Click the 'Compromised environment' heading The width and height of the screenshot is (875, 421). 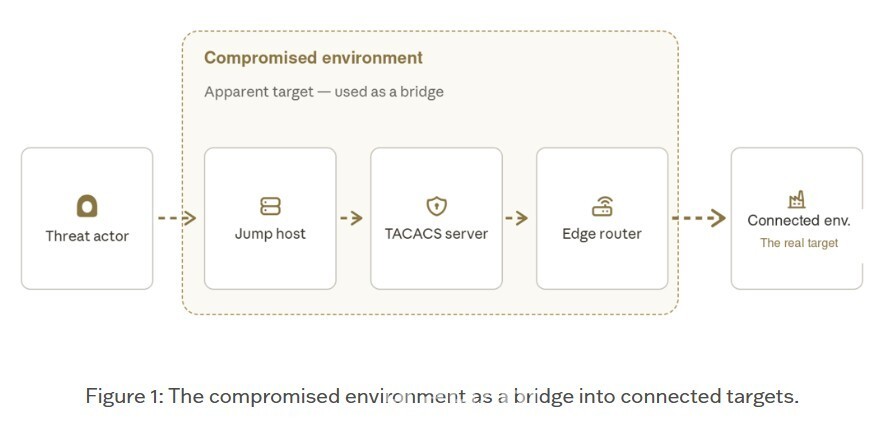314,58
